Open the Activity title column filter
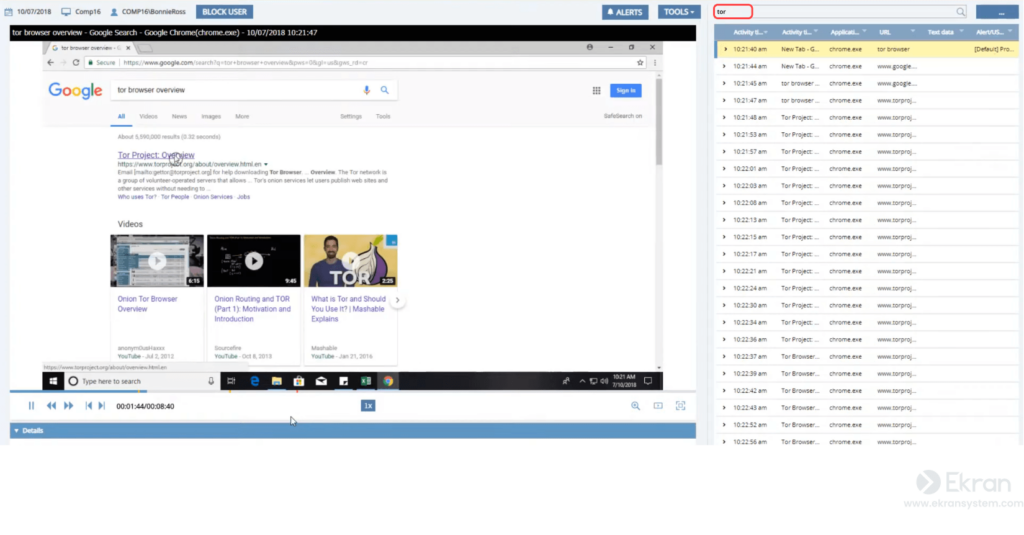 (816, 32)
